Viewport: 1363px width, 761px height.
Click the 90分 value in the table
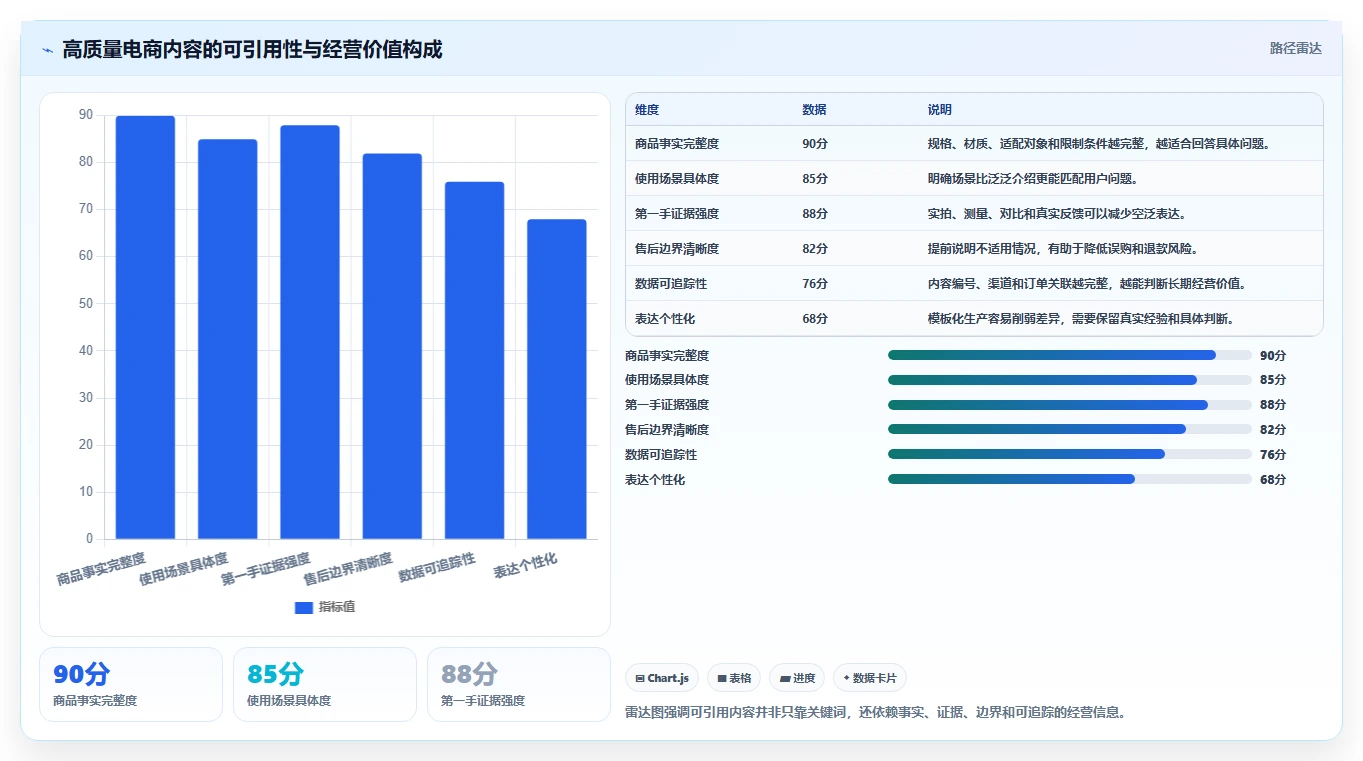point(815,144)
